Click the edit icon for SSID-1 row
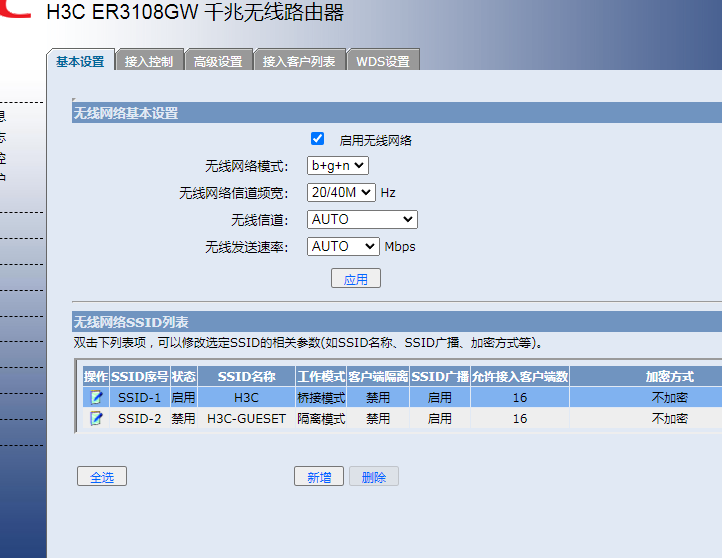Viewport: 722px width, 558px height. (x=96, y=397)
